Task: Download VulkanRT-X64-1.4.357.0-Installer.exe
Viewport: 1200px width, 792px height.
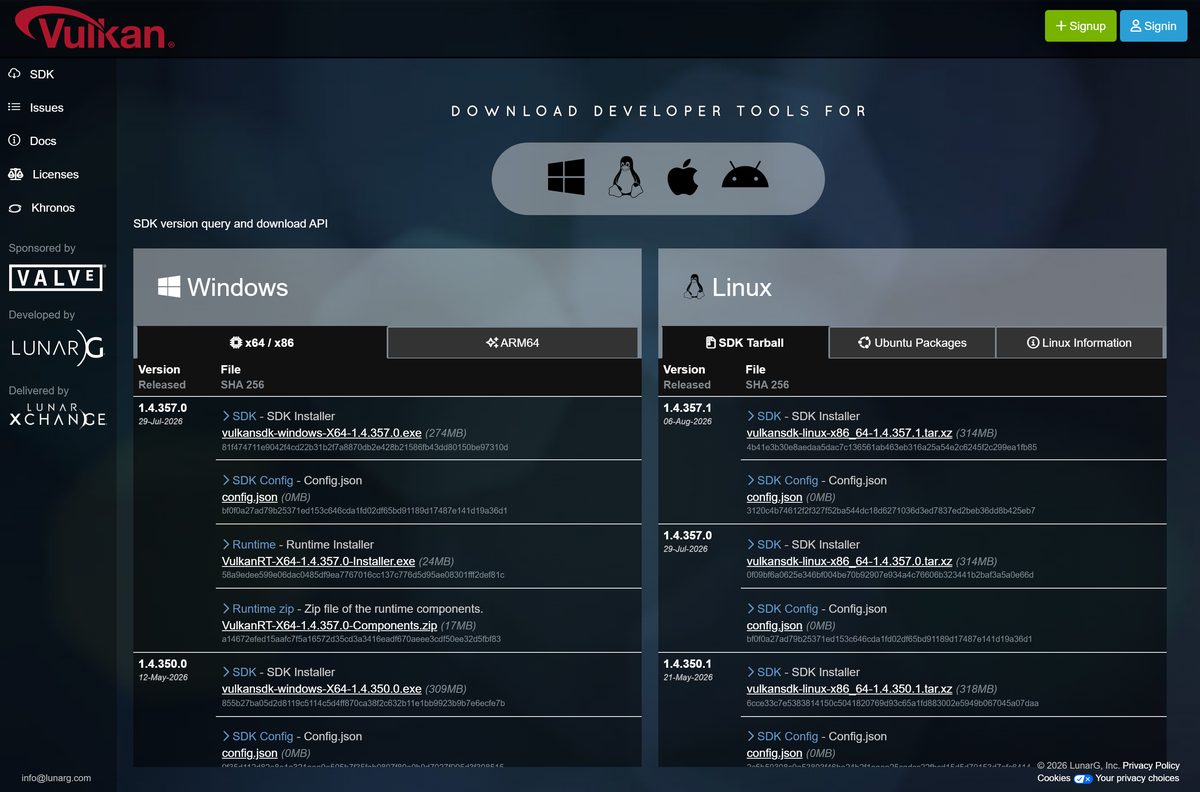Action: tap(318, 562)
